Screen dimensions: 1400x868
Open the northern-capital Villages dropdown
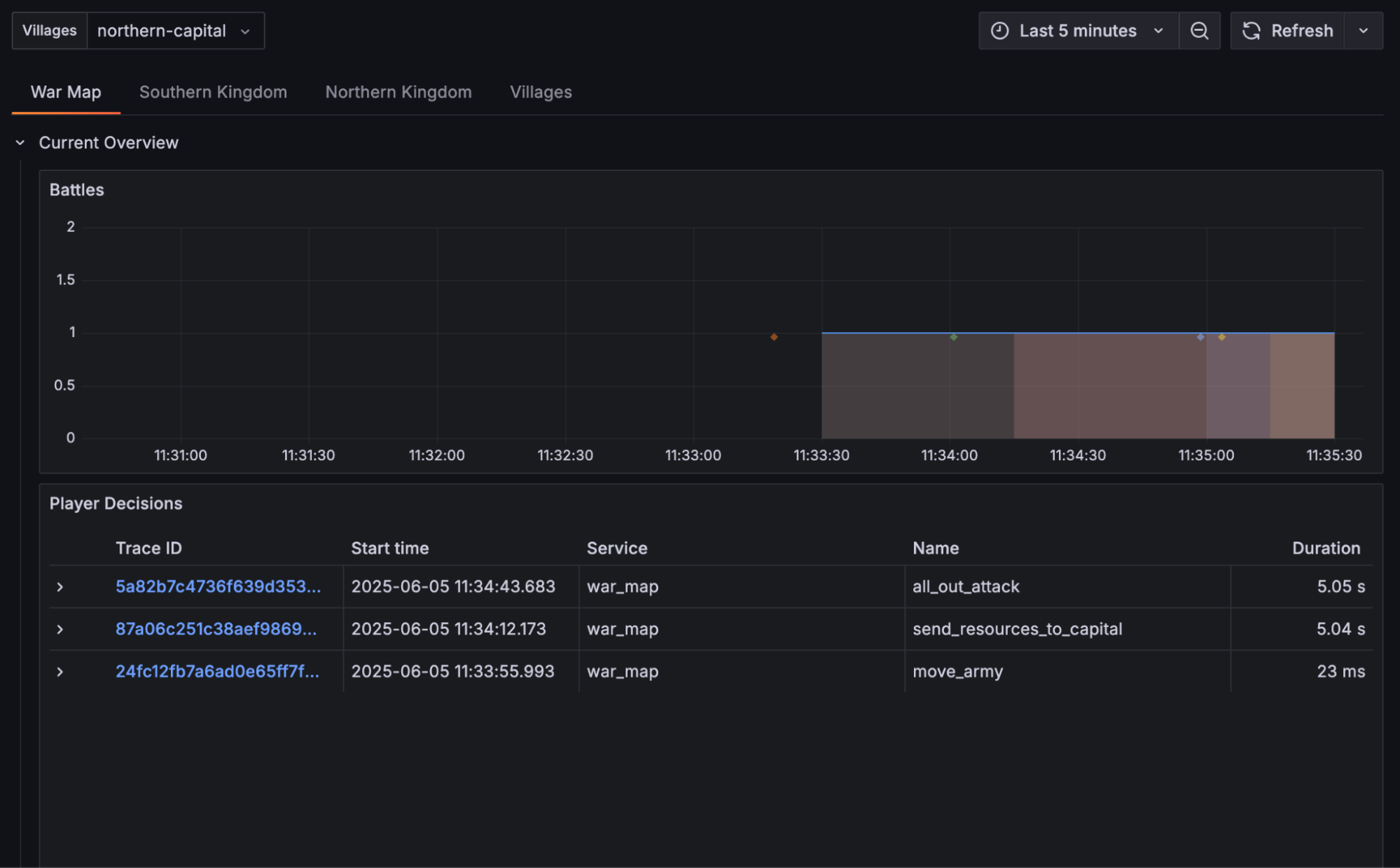pyautogui.click(x=175, y=31)
